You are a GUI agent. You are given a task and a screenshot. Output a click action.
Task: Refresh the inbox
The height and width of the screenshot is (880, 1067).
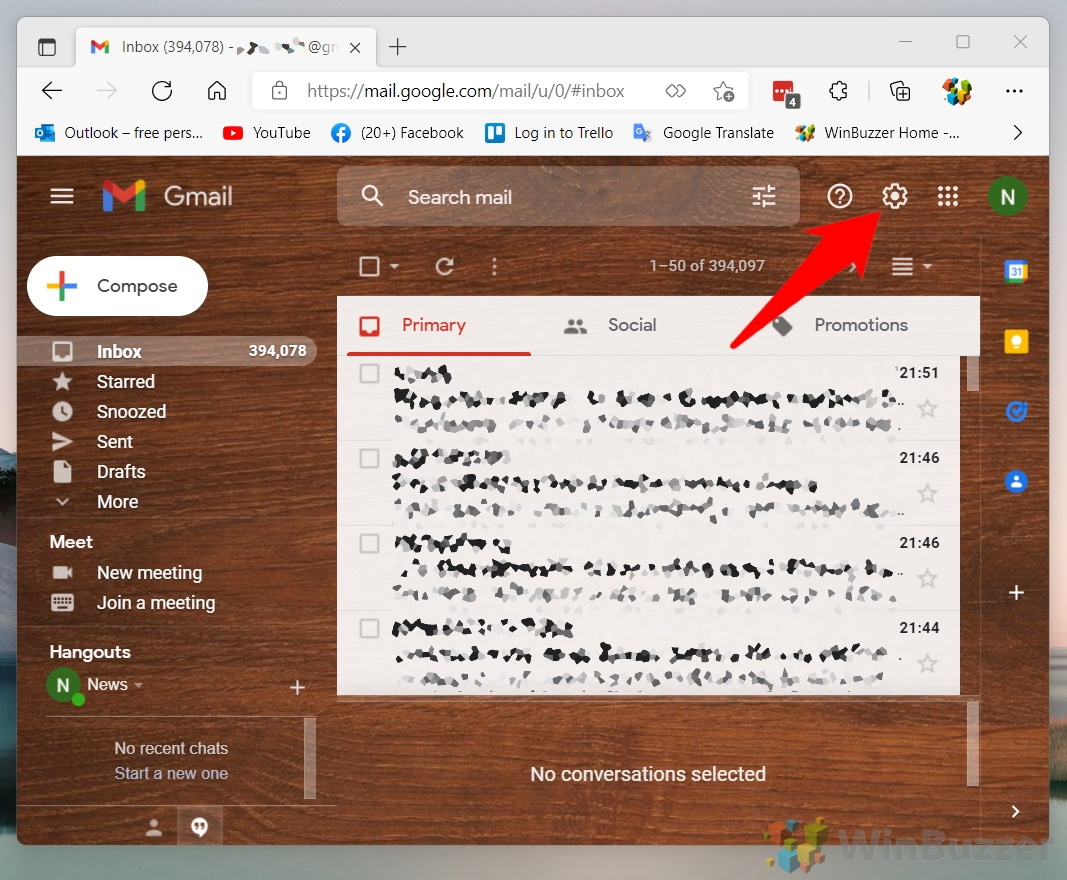[x=445, y=266]
